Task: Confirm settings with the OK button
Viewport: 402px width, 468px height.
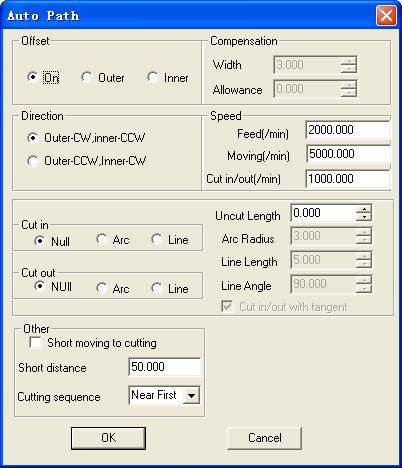Action: point(108,438)
